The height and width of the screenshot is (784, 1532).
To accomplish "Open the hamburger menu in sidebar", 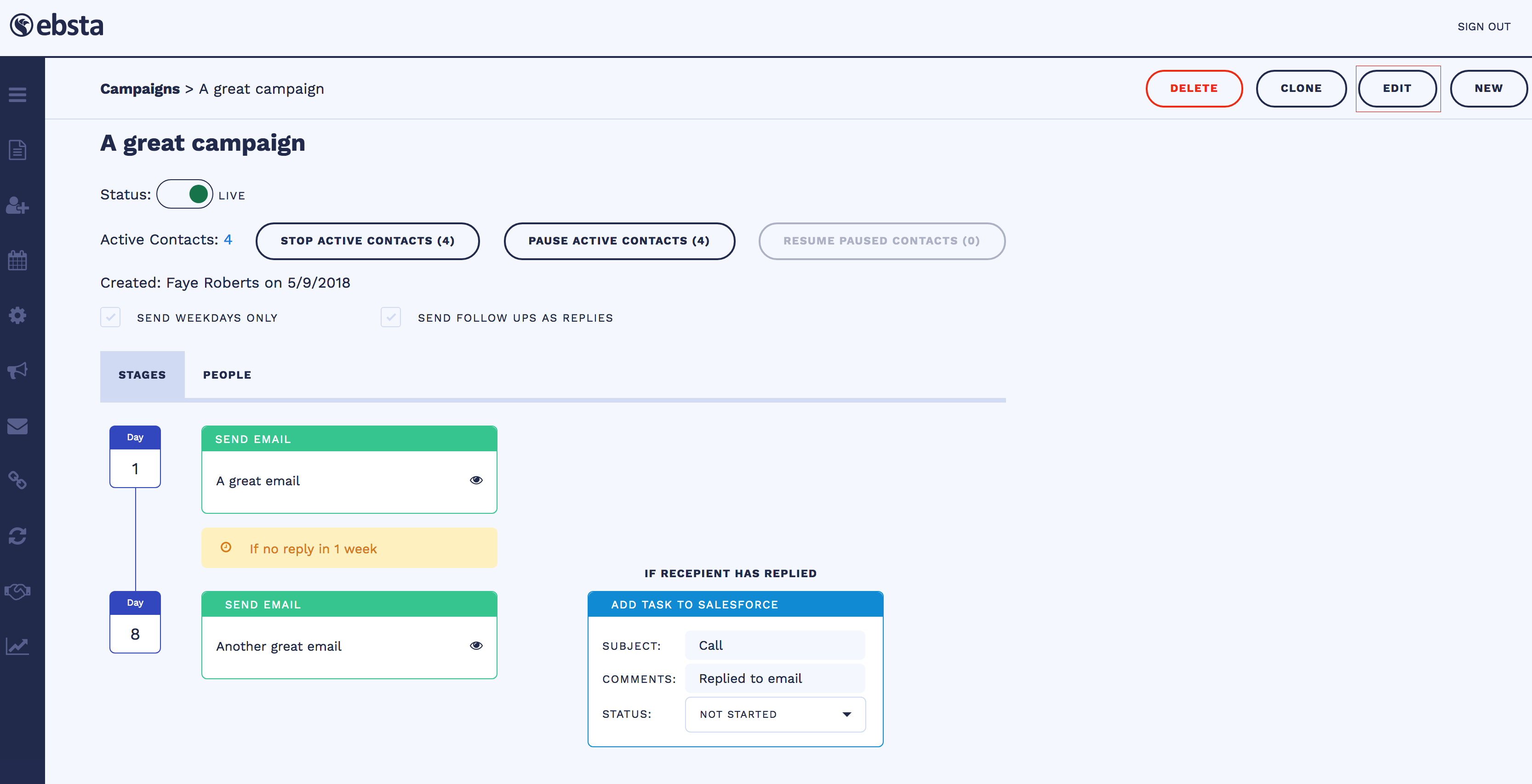I will (x=17, y=95).
